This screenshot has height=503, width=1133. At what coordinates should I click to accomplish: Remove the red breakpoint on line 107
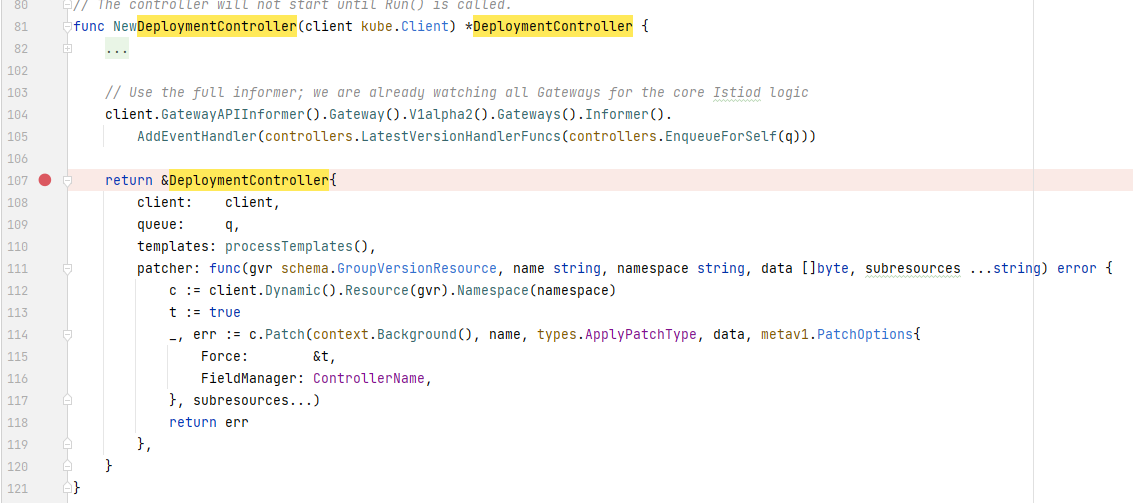click(x=44, y=180)
